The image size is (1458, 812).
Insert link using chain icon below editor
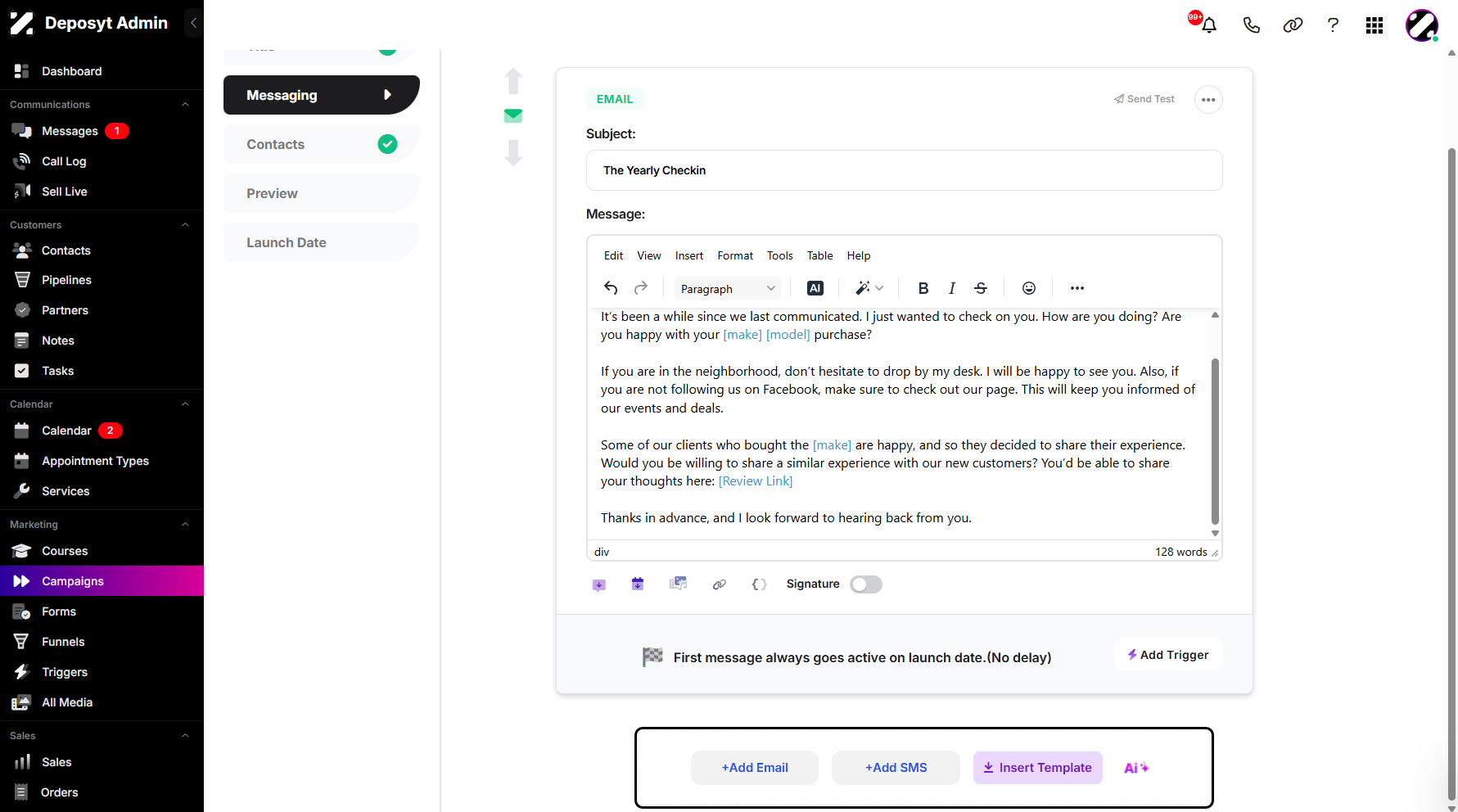click(x=720, y=584)
